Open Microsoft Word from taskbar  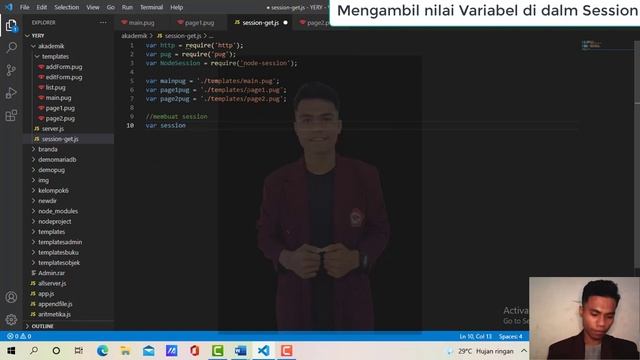click(x=240, y=351)
